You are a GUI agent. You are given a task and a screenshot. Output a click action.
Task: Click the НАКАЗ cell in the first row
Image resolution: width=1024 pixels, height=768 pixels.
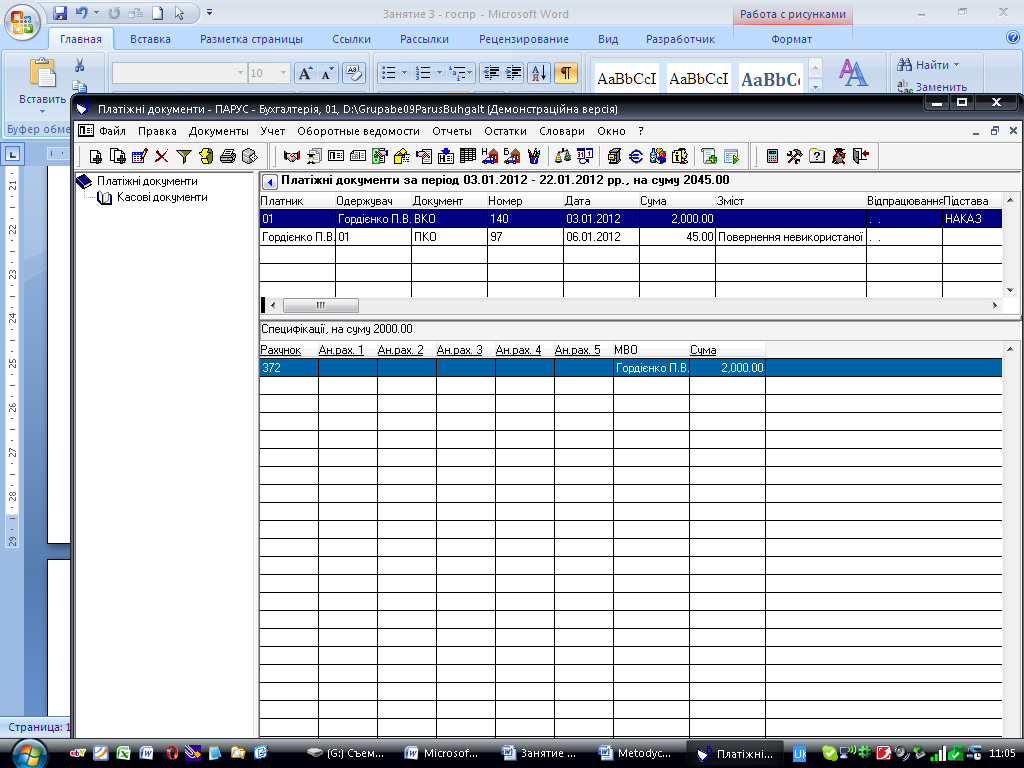coord(972,219)
